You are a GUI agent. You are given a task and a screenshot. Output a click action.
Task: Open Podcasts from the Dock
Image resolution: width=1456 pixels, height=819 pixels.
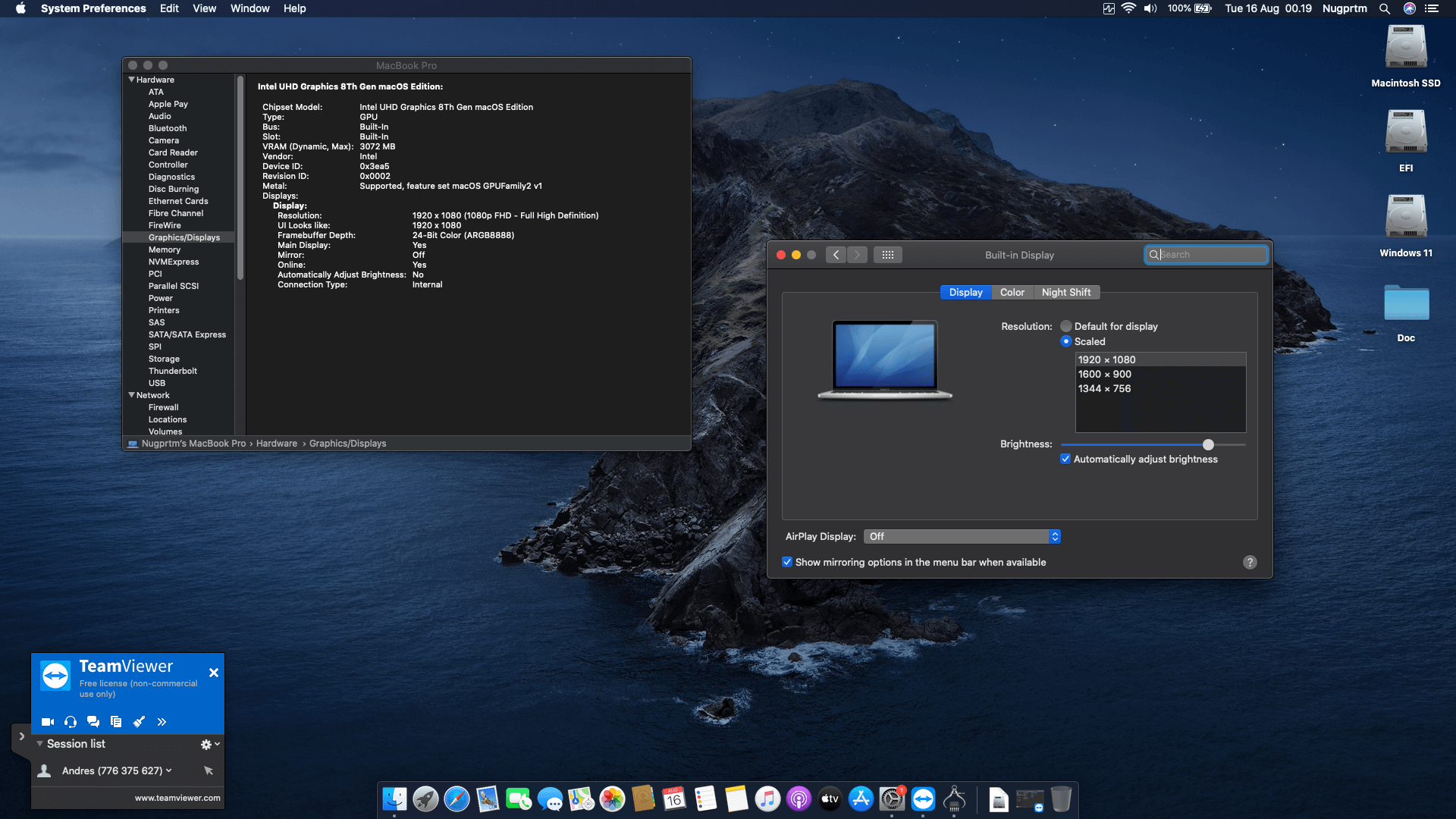(x=799, y=799)
